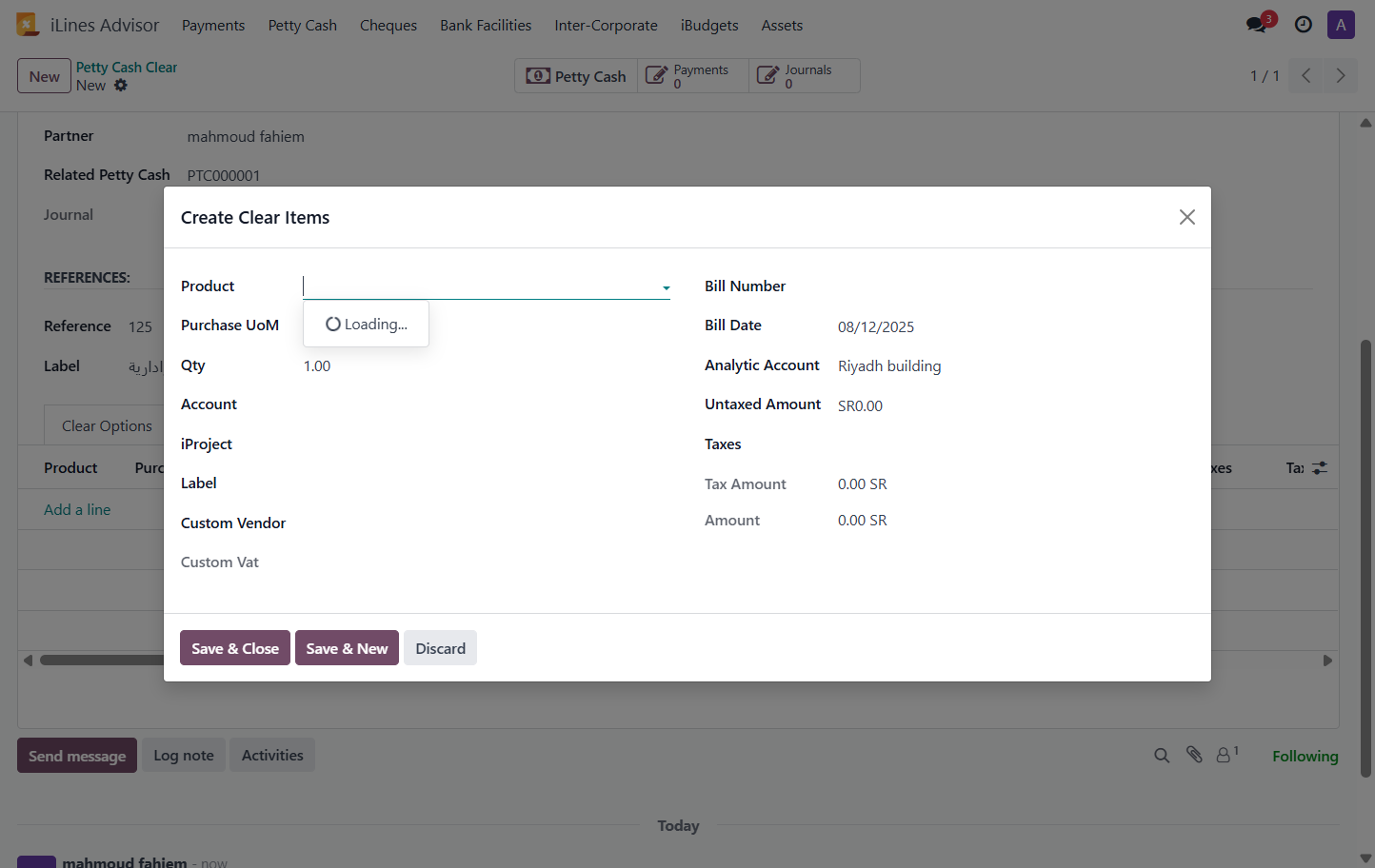The height and width of the screenshot is (868, 1375).
Task: Open the Petty Cash Clear breadcrumb link
Action: 127,68
